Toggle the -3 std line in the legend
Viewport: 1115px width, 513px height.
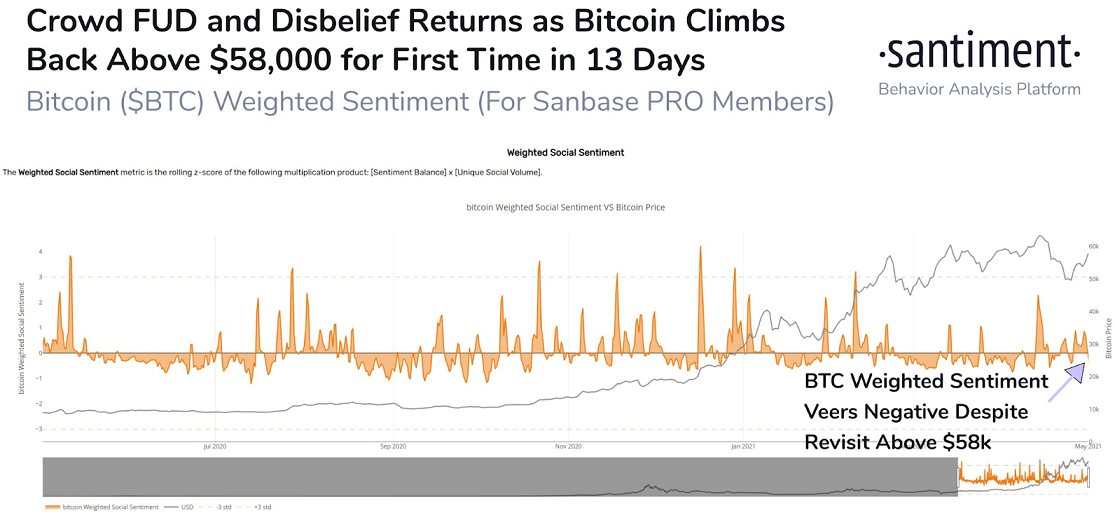pyautogui.click(x=222, y=507)
